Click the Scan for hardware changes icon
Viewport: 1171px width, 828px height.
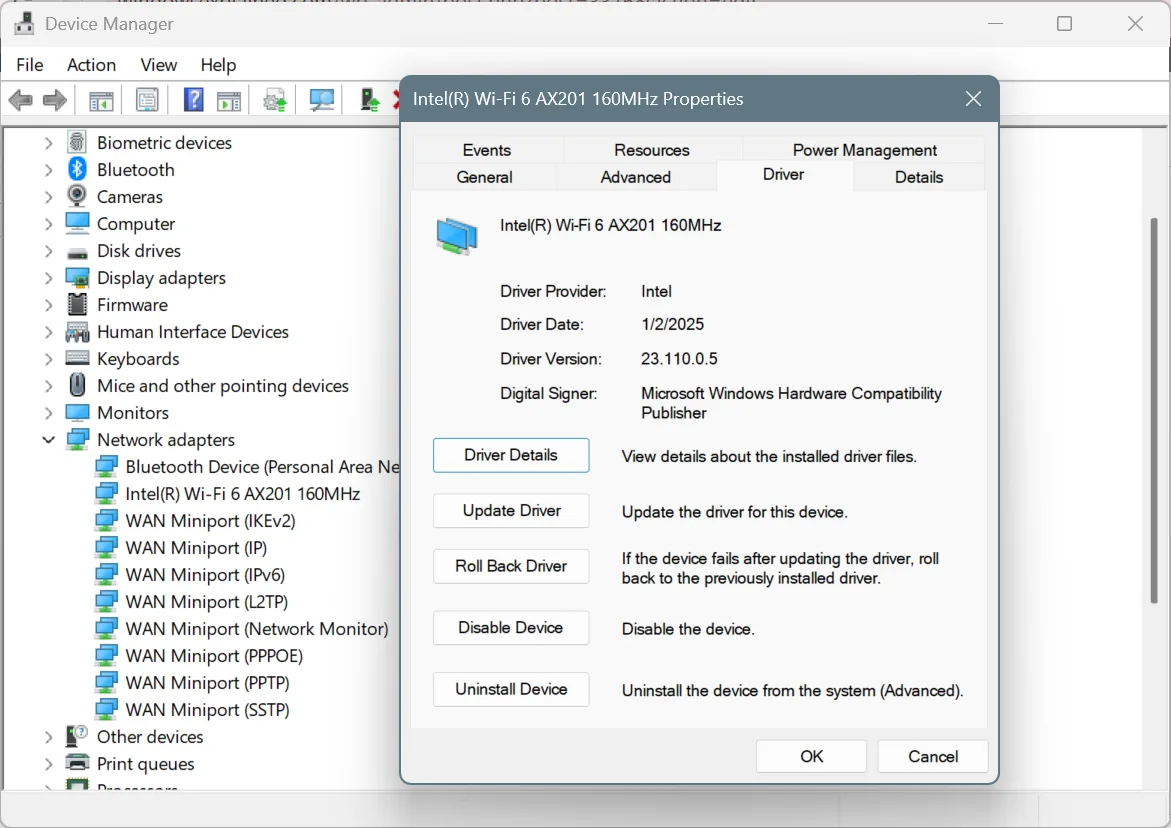(322, 100)
